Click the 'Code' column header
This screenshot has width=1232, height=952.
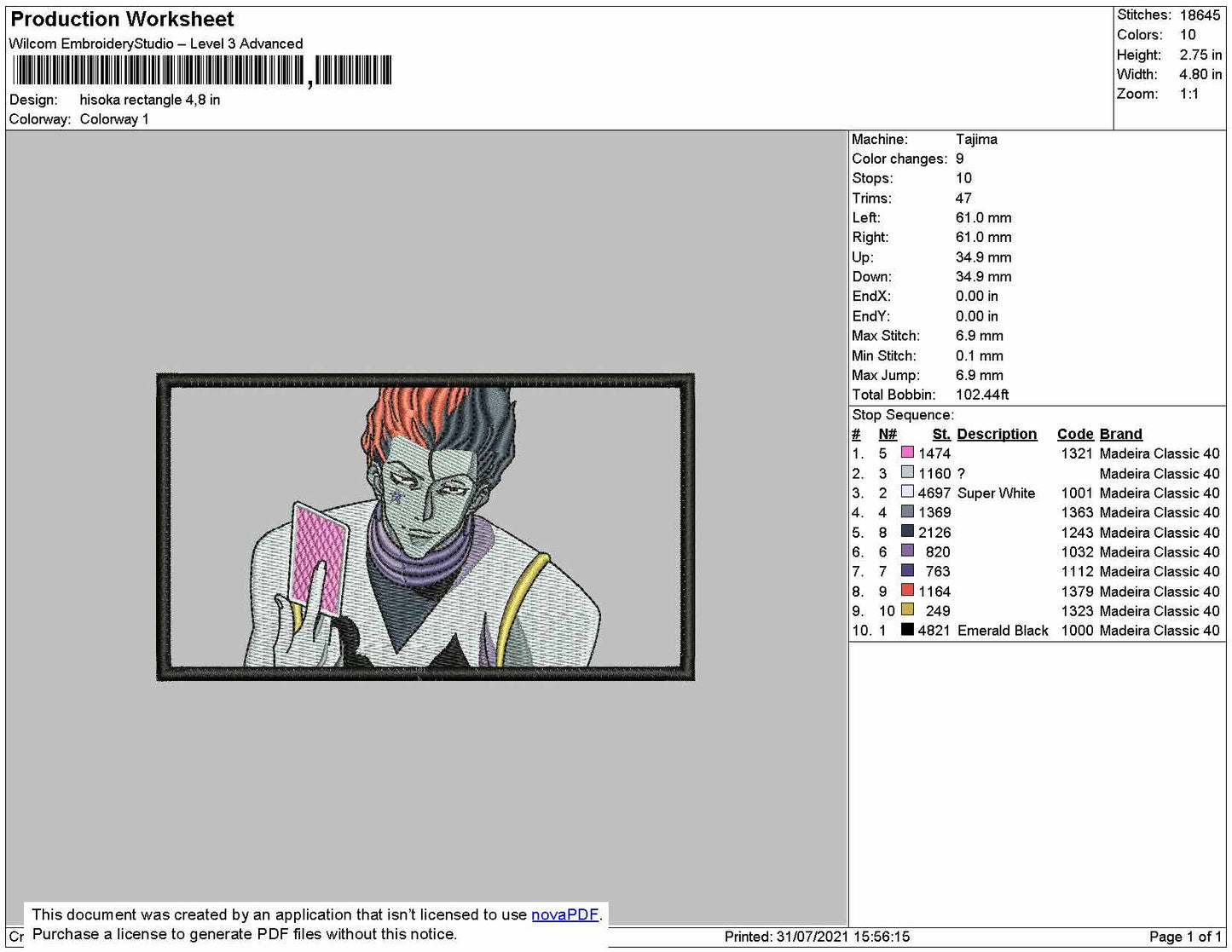(1075, 434)
